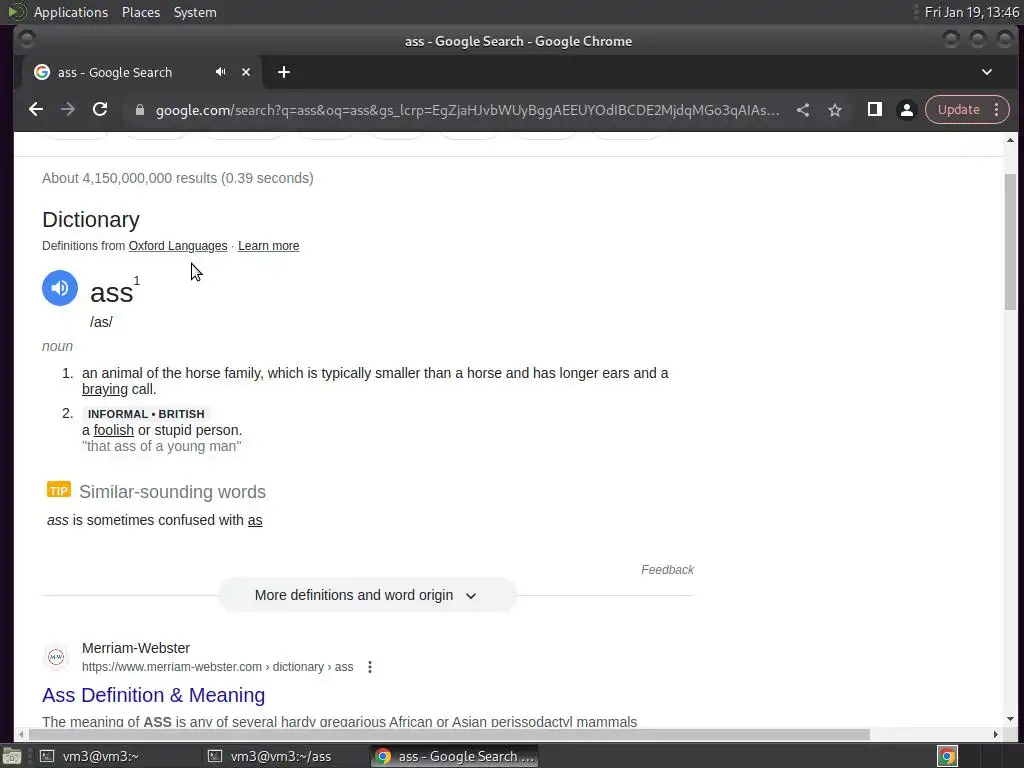Open the Chrome three-dot menu

997,110
